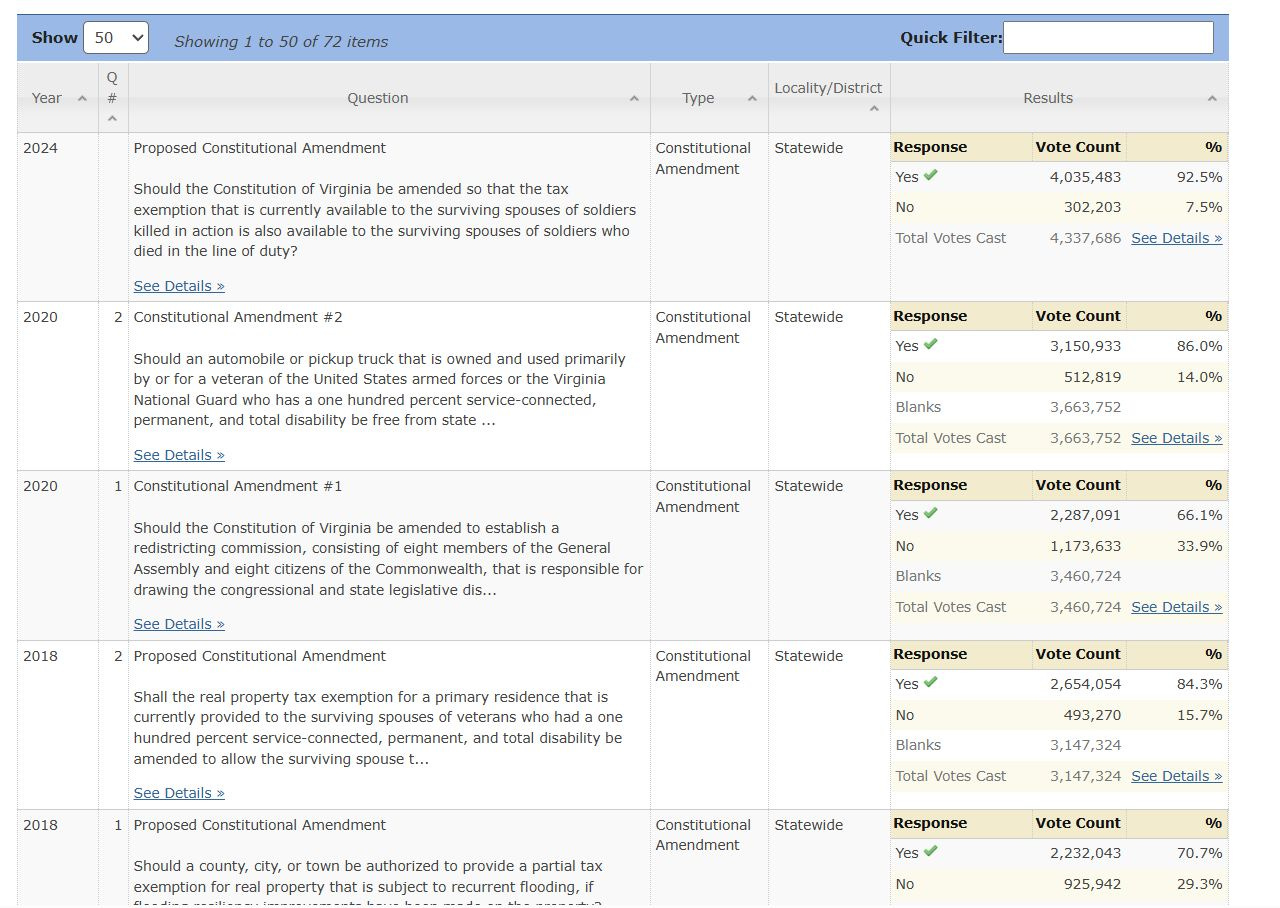Open See Details beside 4,337,686 total votes
Screen dimensions: 1280x908
(1176, 238)
